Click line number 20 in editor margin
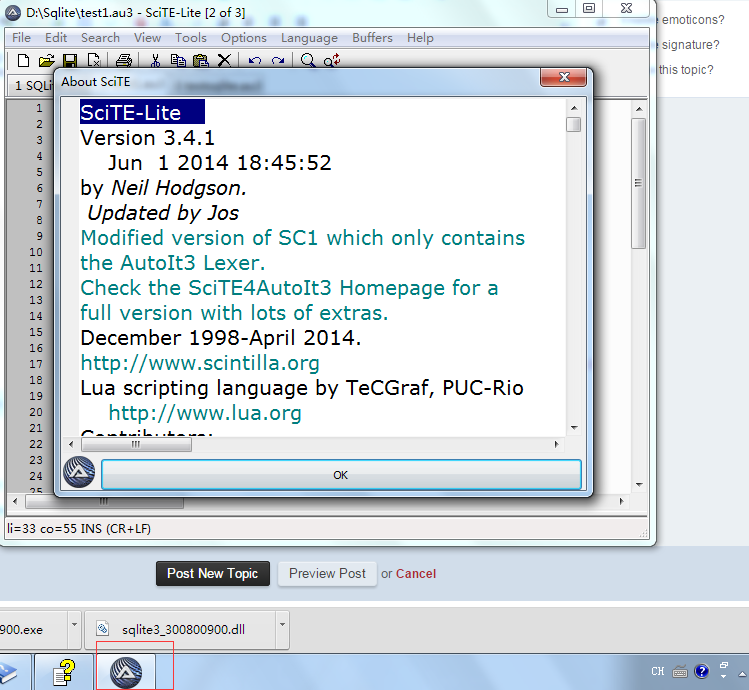Screen dimensions: 749x690 click(x=36, y=412)
